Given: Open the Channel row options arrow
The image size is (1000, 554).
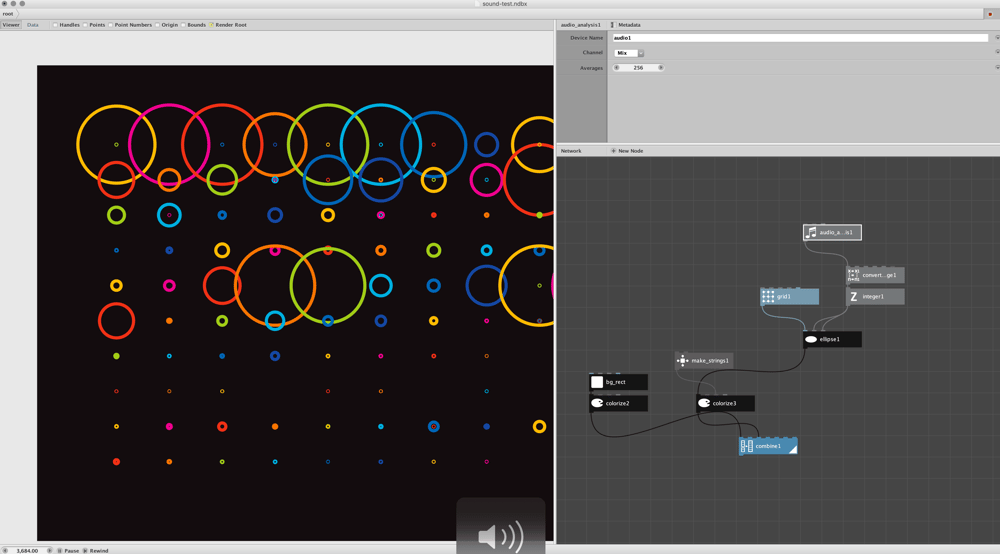Looking at the screenshot, I should click(997, 52).
